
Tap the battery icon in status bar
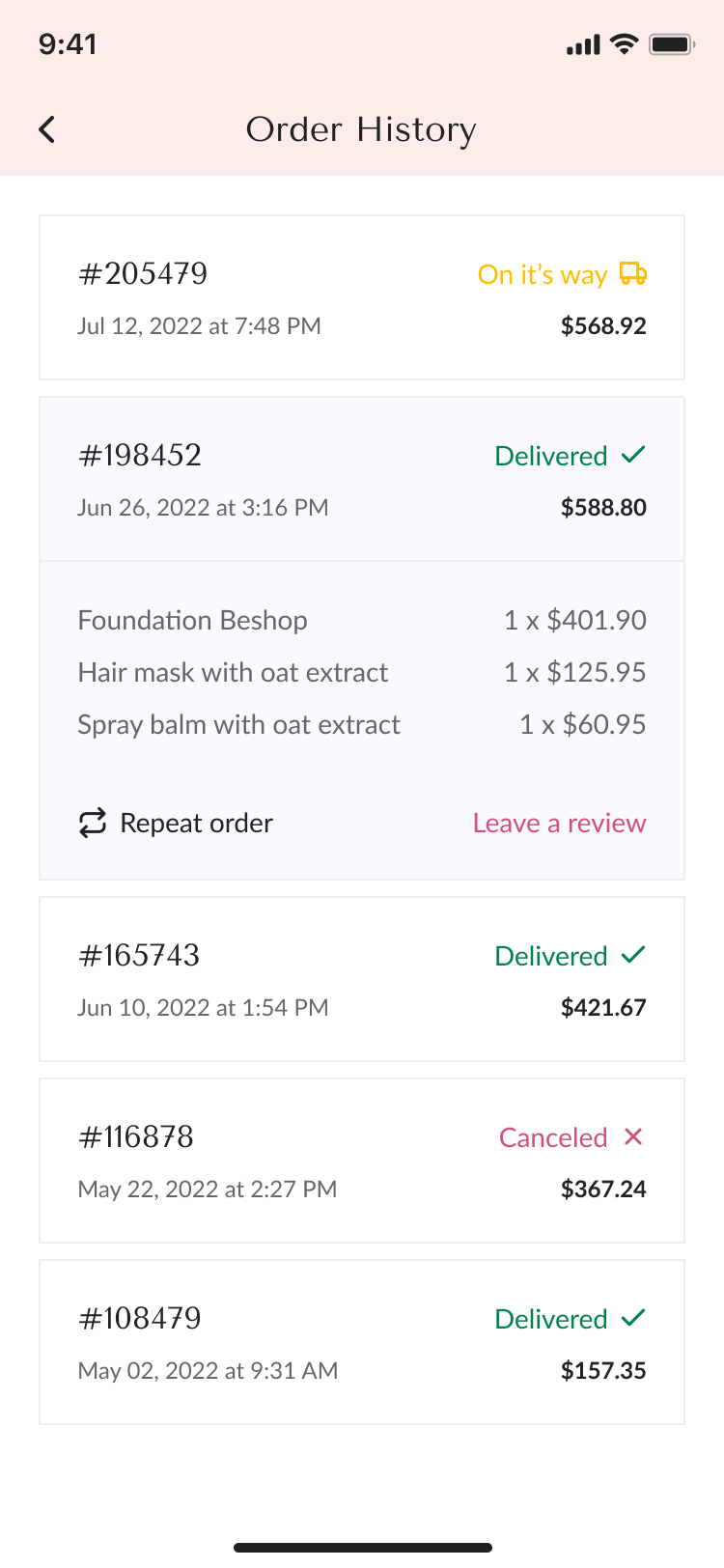tap(672, 44)
